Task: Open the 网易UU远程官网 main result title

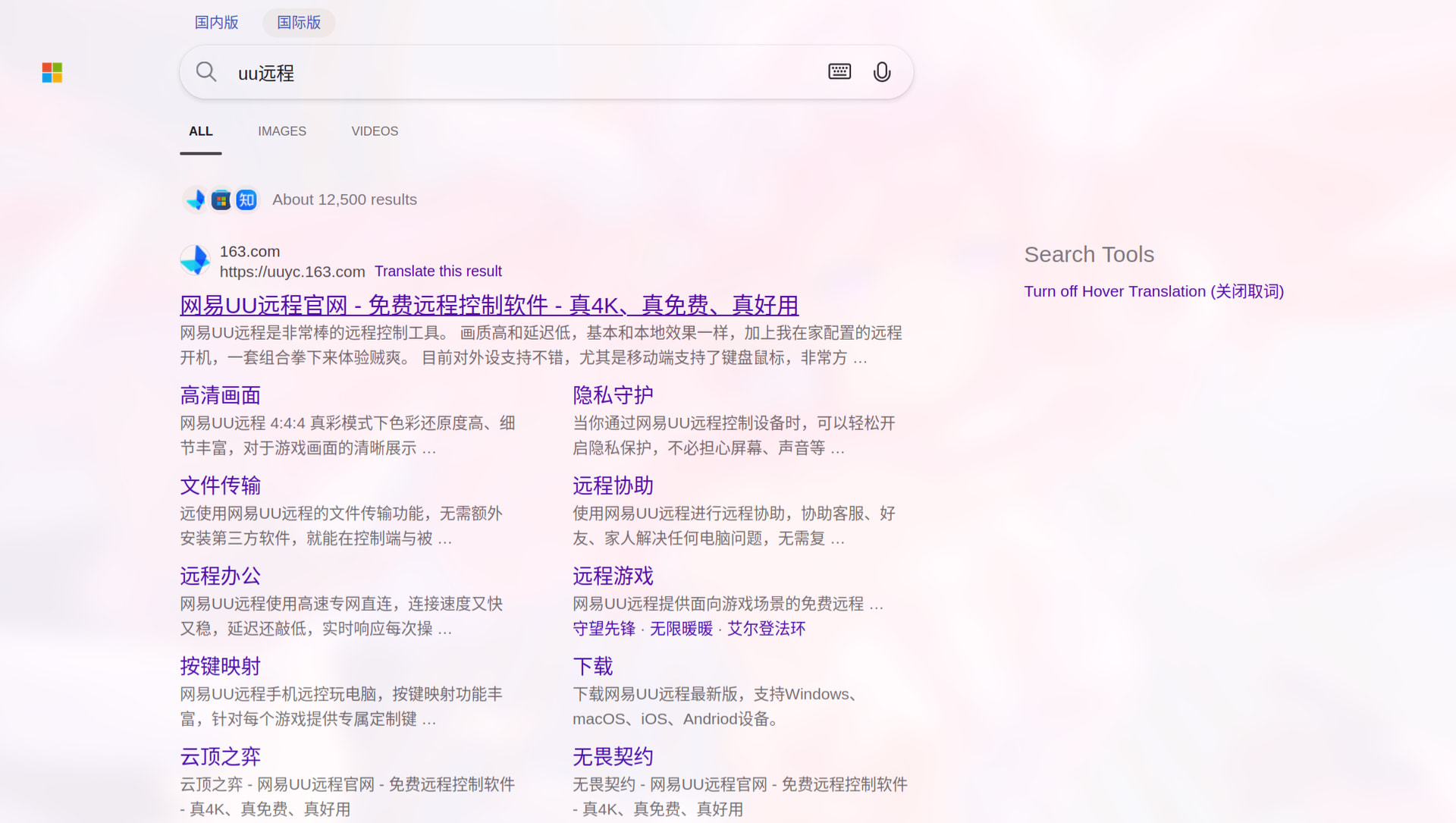Action: click(x=489, y=305)
